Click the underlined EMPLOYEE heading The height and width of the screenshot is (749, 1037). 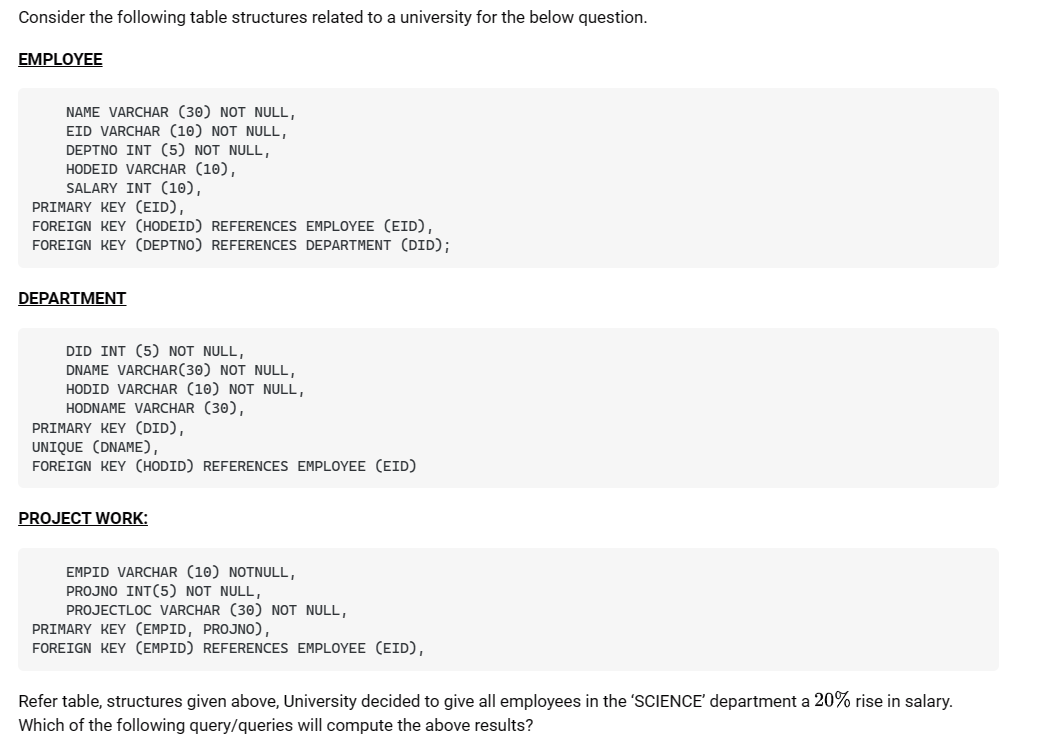click(x=60, y=59)
